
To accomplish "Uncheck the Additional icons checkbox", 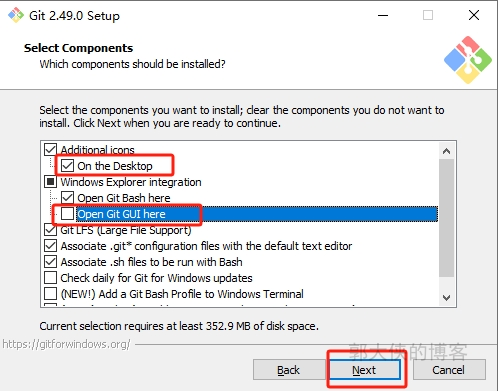I will [50, 150].
